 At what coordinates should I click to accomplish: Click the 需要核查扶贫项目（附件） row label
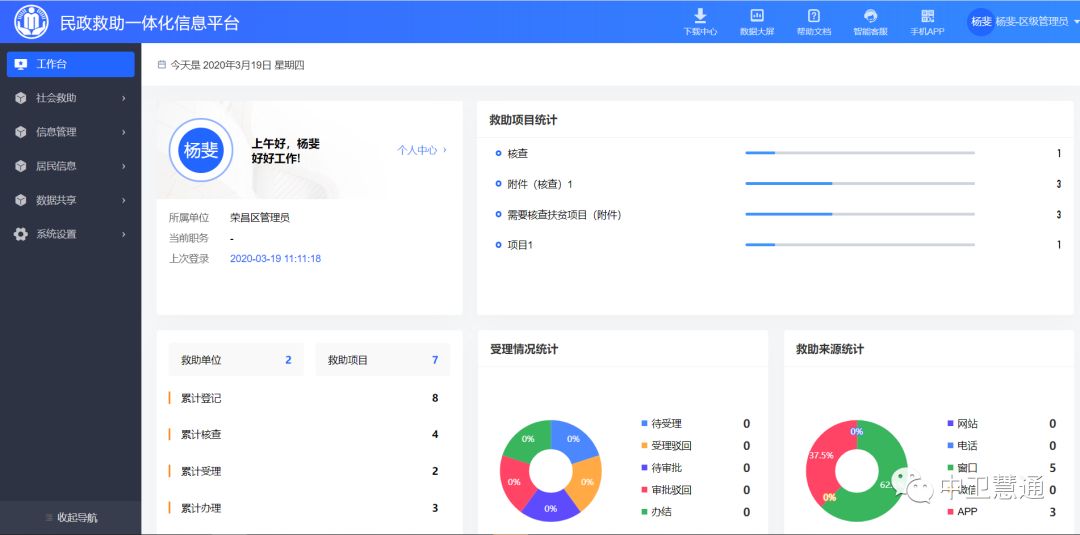(564, 215)
